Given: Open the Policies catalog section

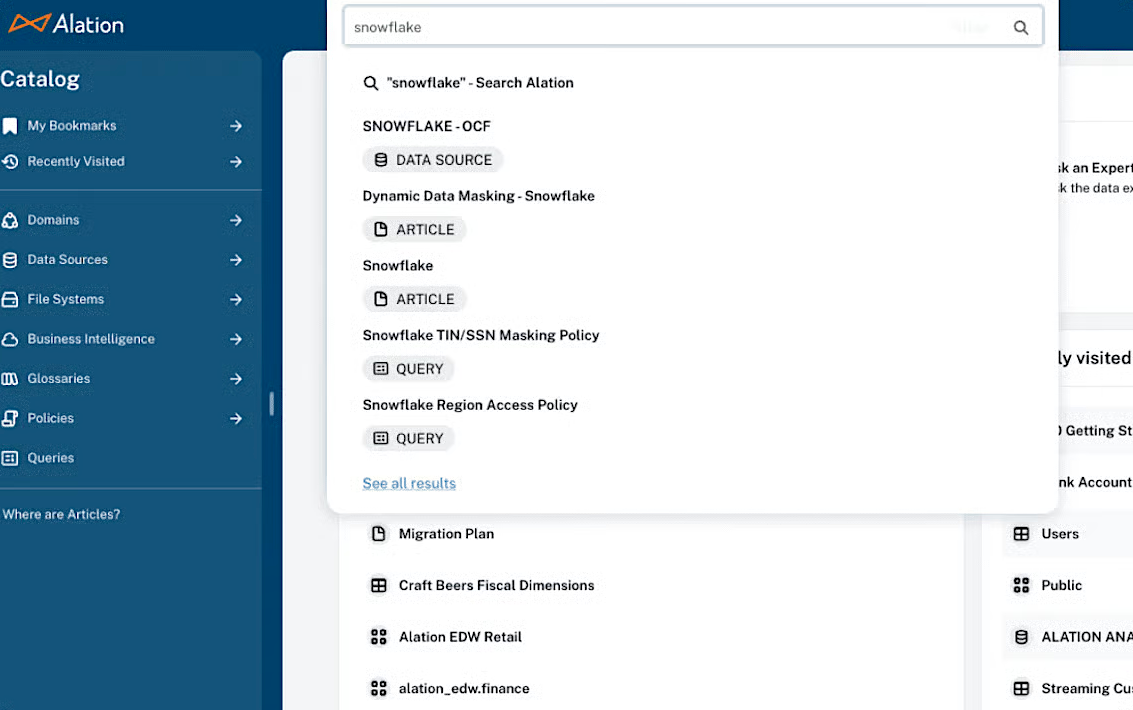Looking at the screenshot, I should [51, 418].
